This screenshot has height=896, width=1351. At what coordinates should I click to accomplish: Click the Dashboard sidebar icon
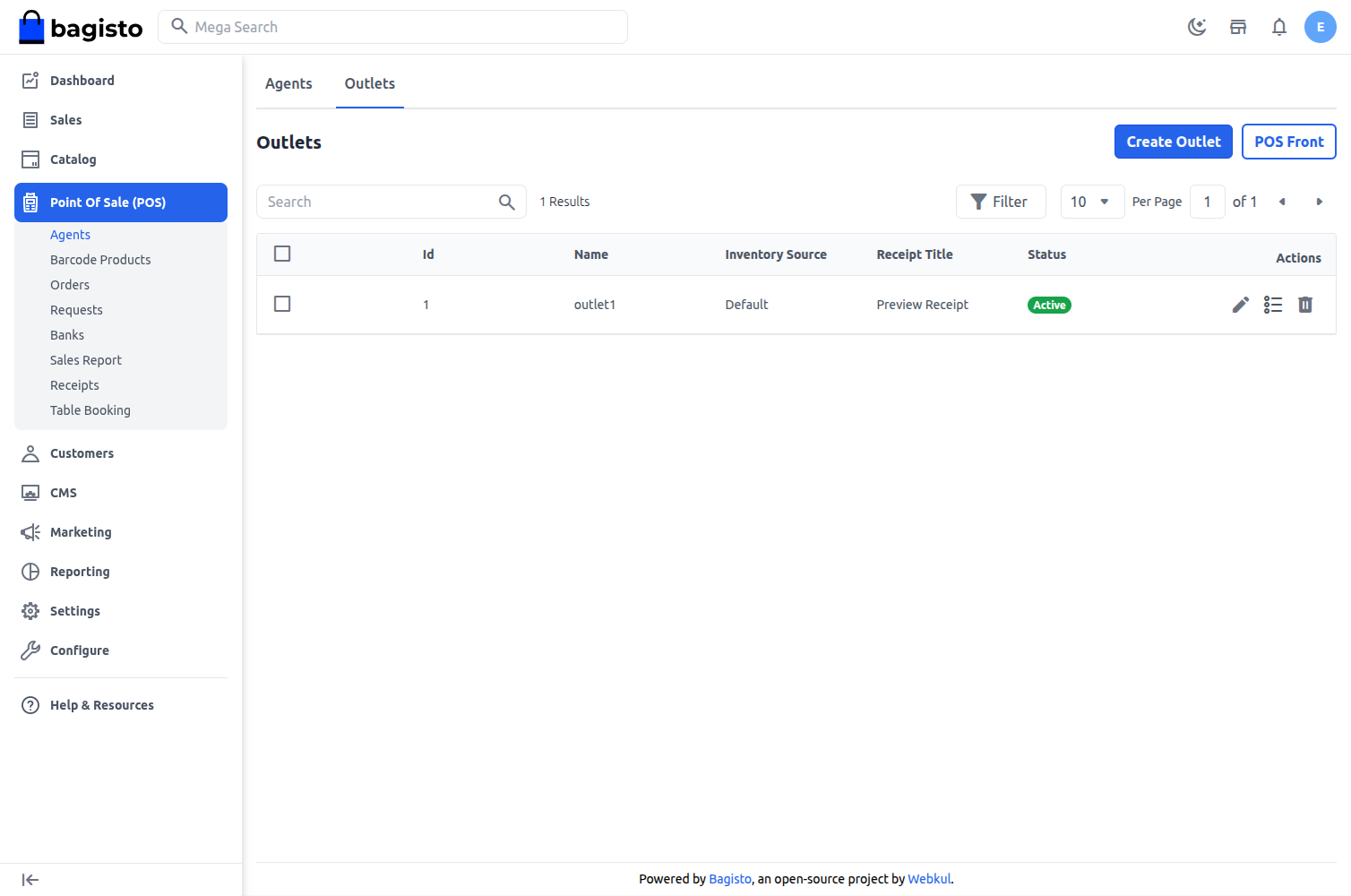[x=30, y=81]
